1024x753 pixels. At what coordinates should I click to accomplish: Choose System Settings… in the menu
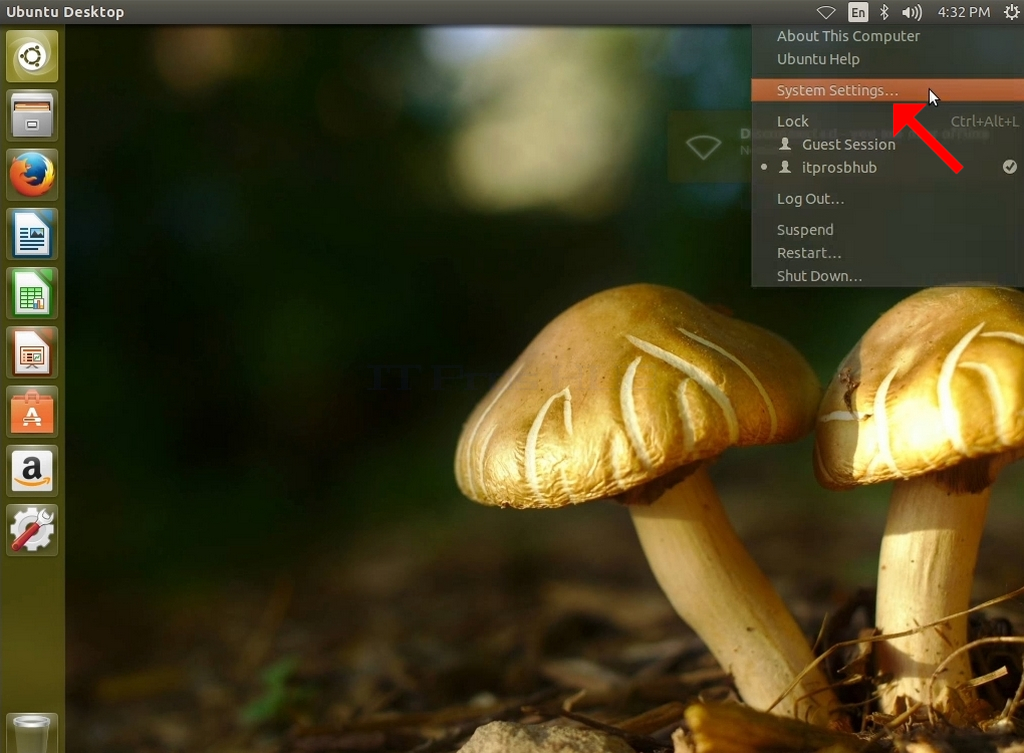[x=888, y=90]
